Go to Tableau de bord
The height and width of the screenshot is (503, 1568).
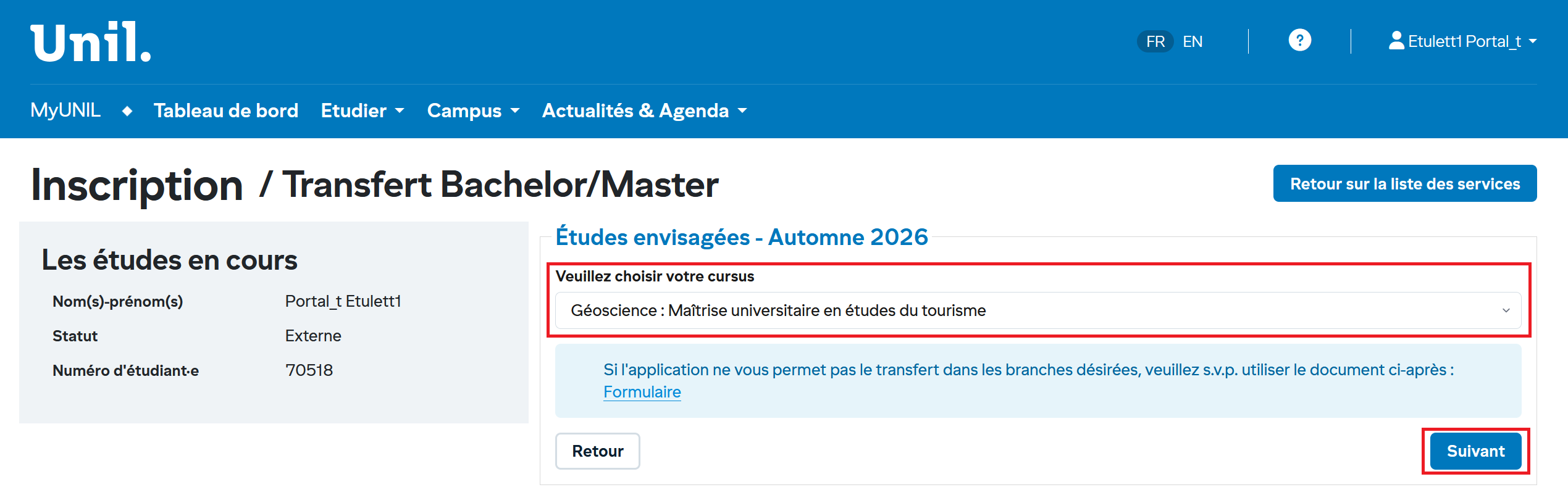click(225, 110)
